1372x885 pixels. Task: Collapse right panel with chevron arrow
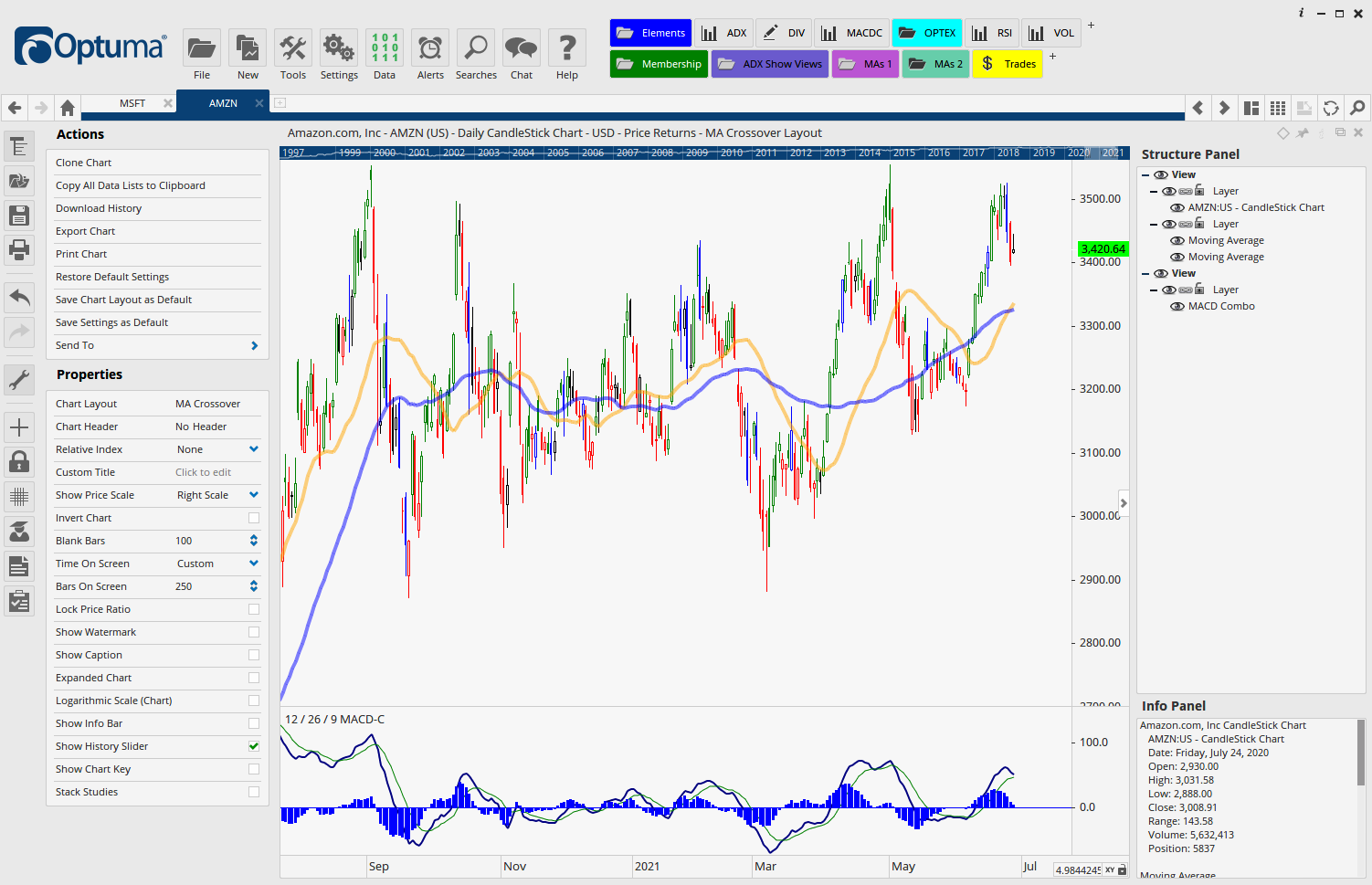(1124, 503)
